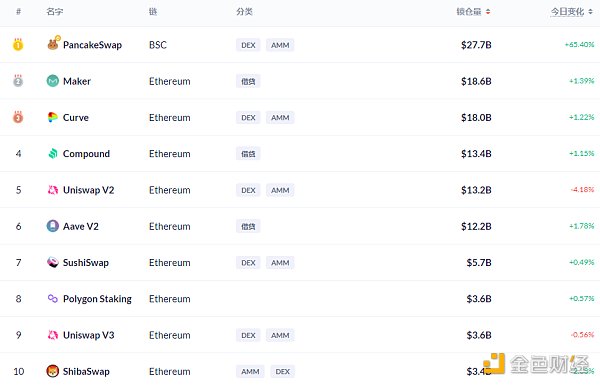Click the gold first-place medal icon
Screen dimensions: 600x385
[18, 44]
